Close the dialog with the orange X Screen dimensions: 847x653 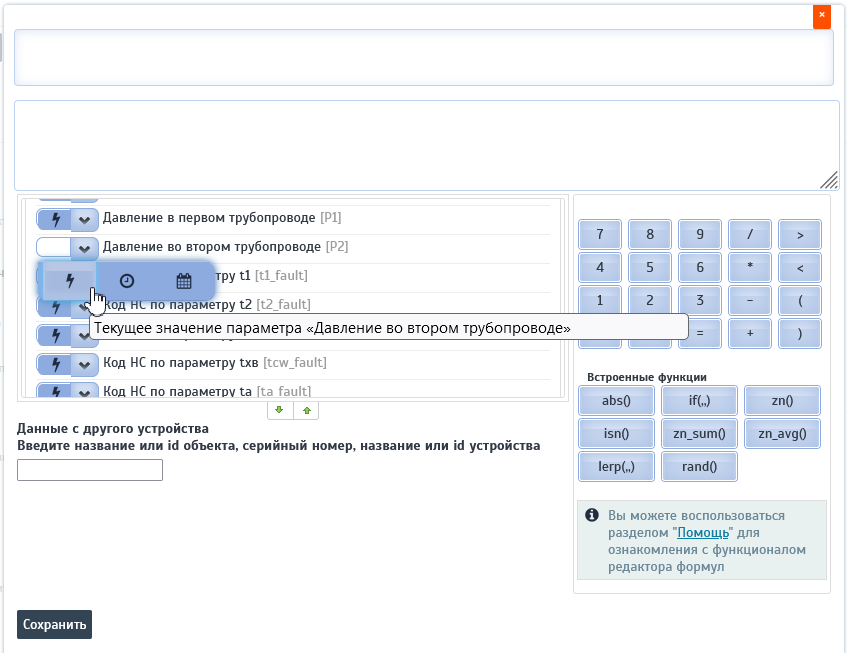[x=821, y=16]
